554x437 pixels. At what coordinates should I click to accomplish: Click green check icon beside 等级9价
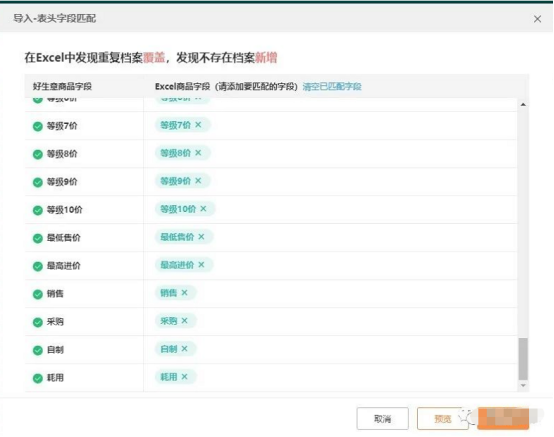38,182
